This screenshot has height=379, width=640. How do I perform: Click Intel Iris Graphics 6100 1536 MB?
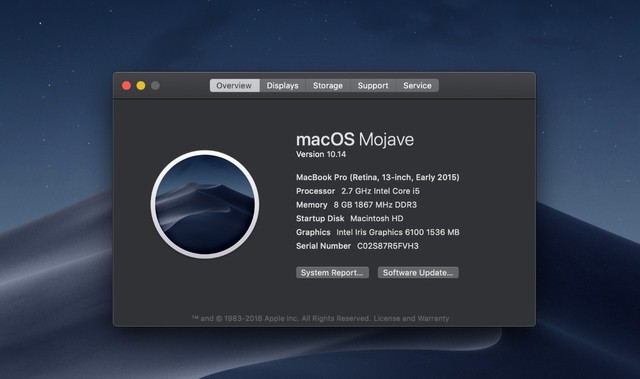click(398, 232)
